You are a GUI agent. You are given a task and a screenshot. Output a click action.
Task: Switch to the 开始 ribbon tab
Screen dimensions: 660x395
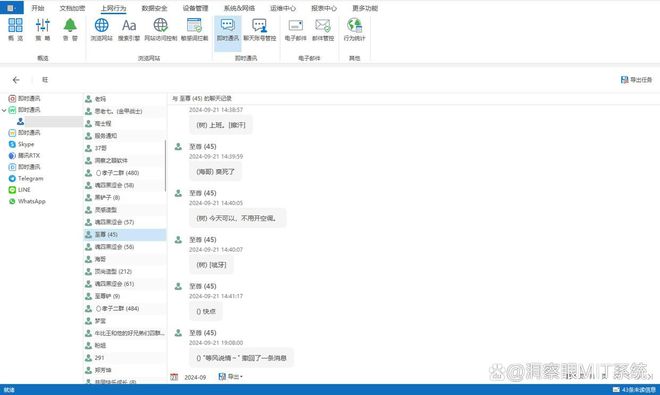click(x=38, y=8)
